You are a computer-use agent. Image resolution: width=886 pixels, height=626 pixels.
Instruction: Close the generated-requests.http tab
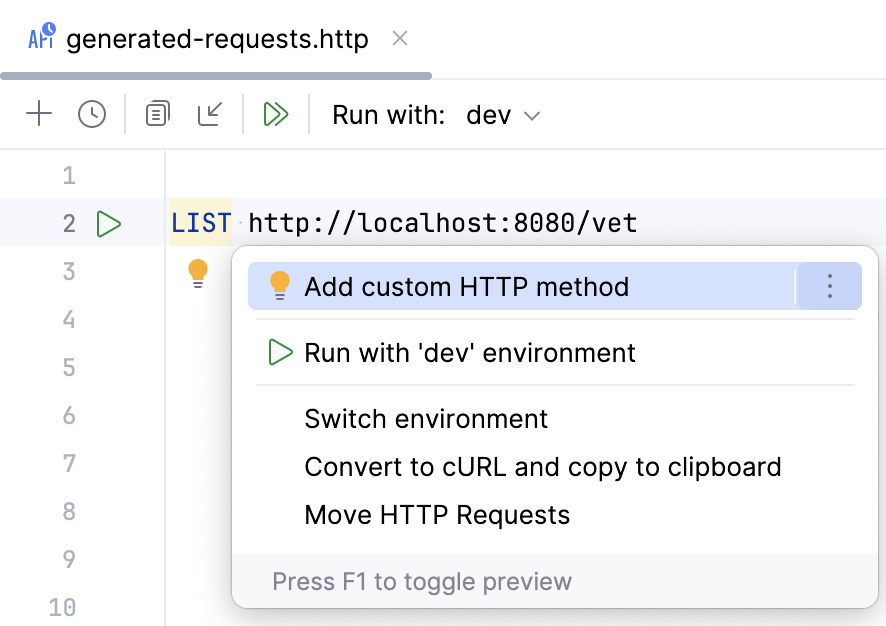pyautogui.click(x=399, y=38)
